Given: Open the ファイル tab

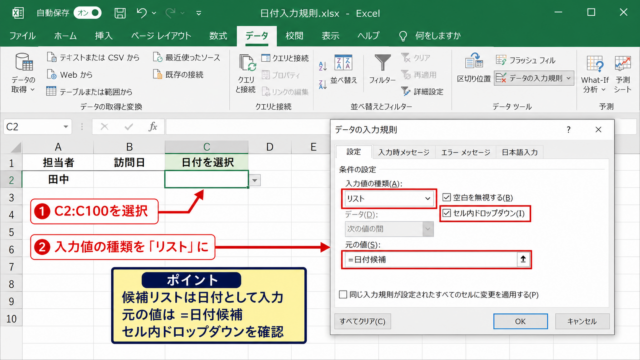Looking at the screenshot, I should coord(22,36).
